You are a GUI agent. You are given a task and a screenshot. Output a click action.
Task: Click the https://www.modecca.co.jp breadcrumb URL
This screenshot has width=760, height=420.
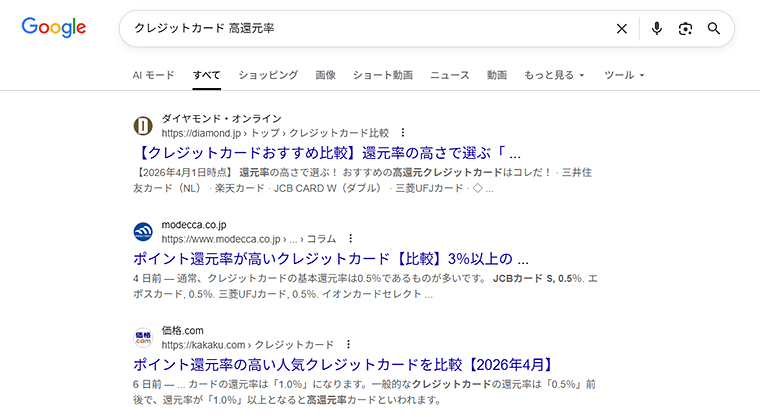coord(249,239)
